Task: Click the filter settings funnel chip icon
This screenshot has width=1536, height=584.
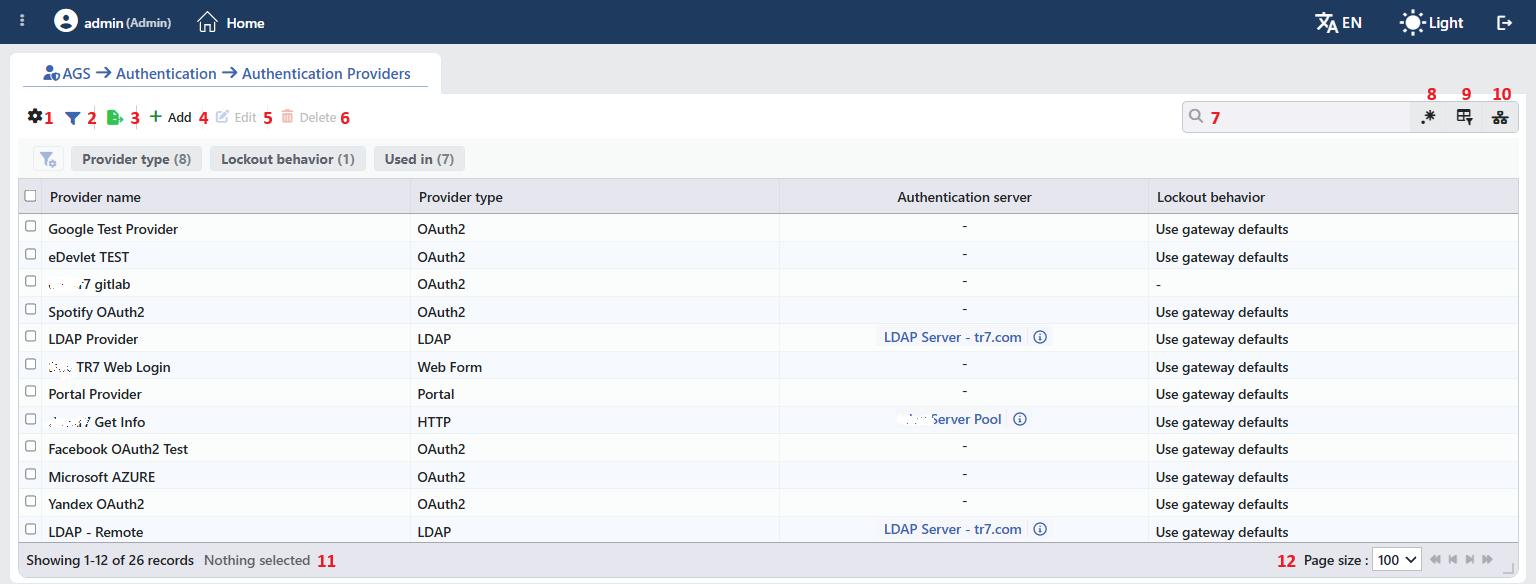Action: (48, 159)
